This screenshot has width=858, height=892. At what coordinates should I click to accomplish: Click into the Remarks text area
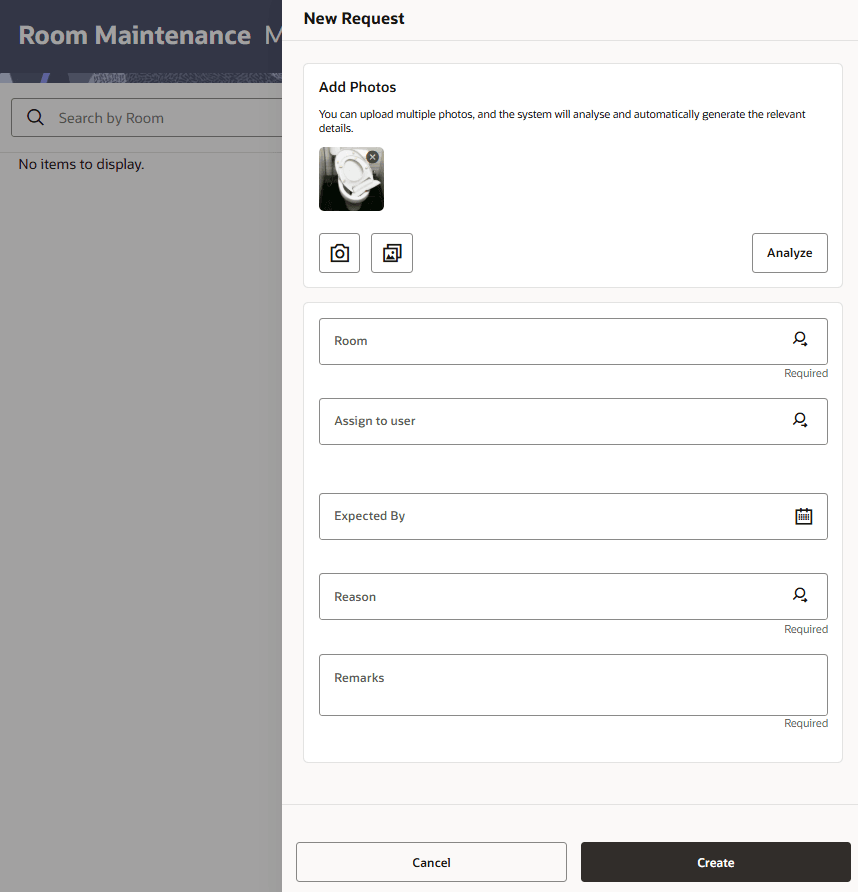coord(573,685)
